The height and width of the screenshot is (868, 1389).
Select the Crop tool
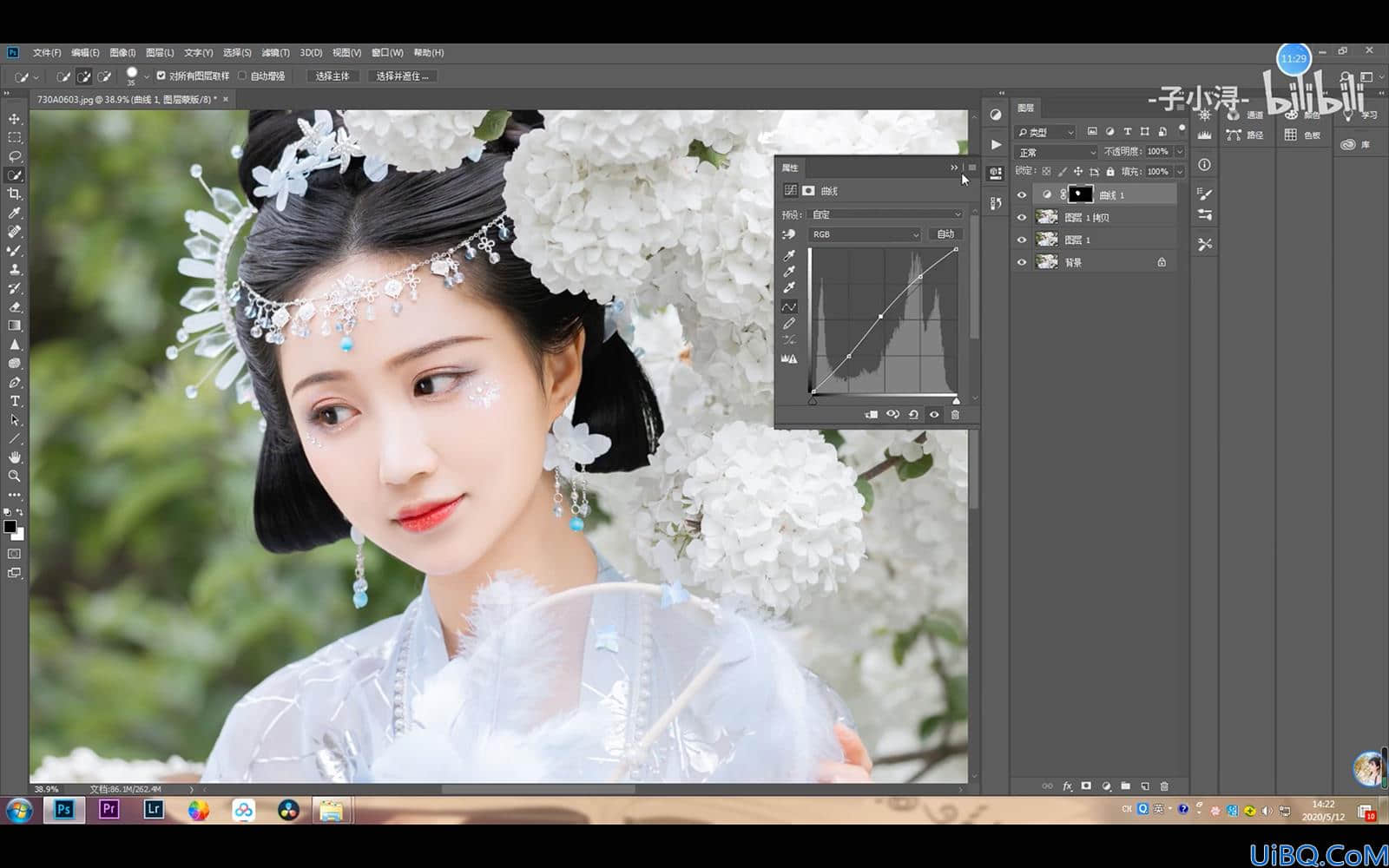(x=15, y=194)
